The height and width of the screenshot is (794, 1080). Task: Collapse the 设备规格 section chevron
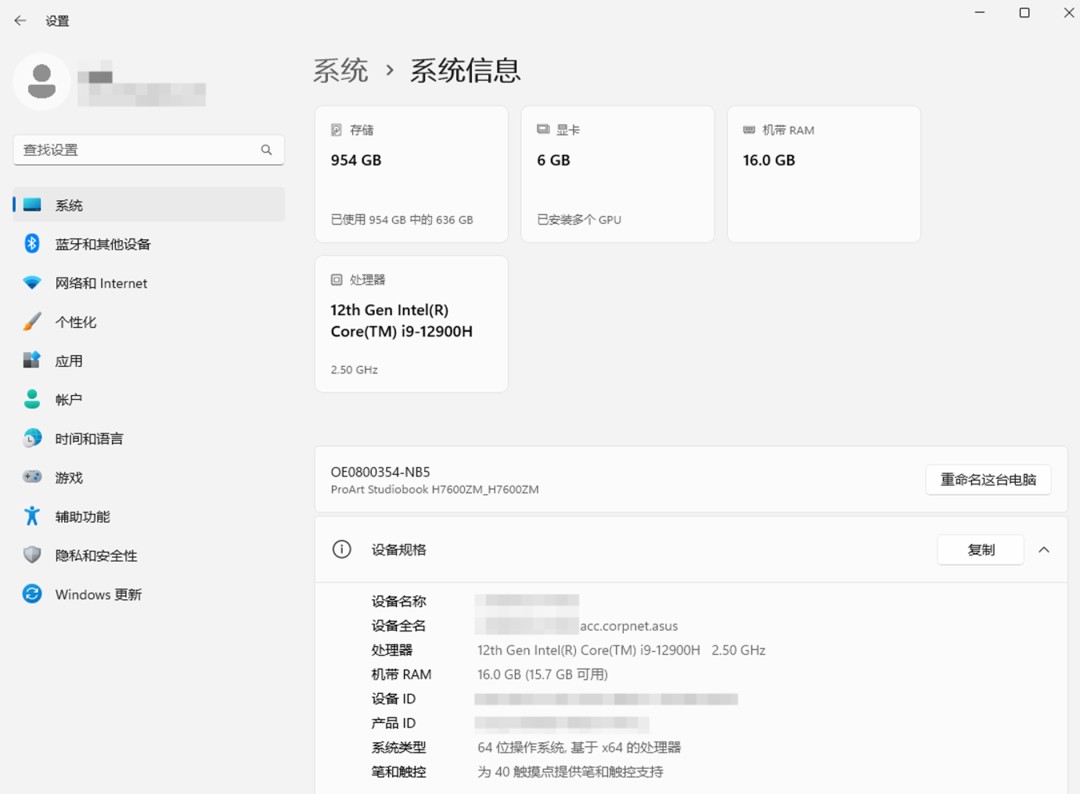click(x=1044, y=550)
